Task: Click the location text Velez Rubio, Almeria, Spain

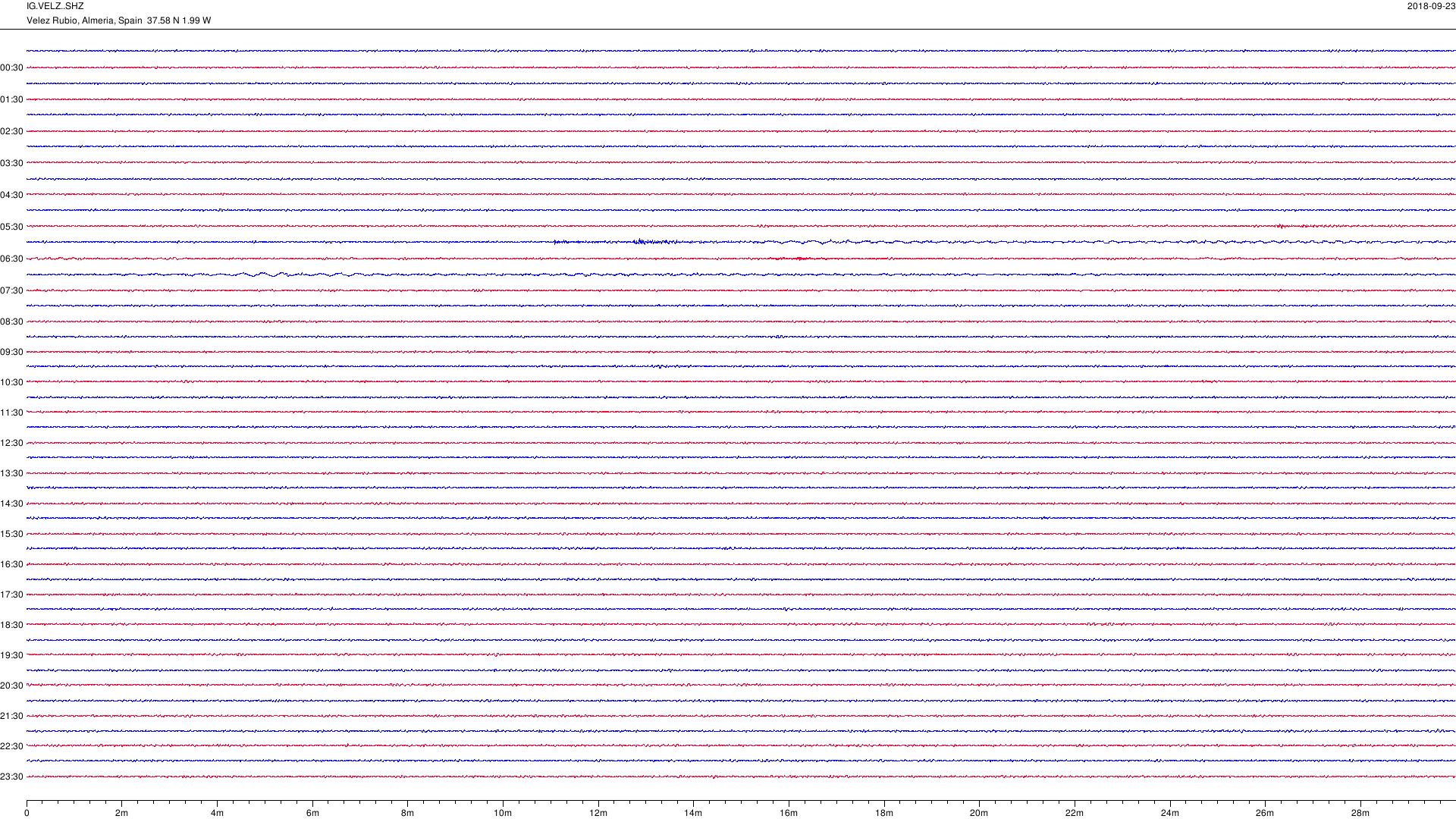Action: point(84,20)
